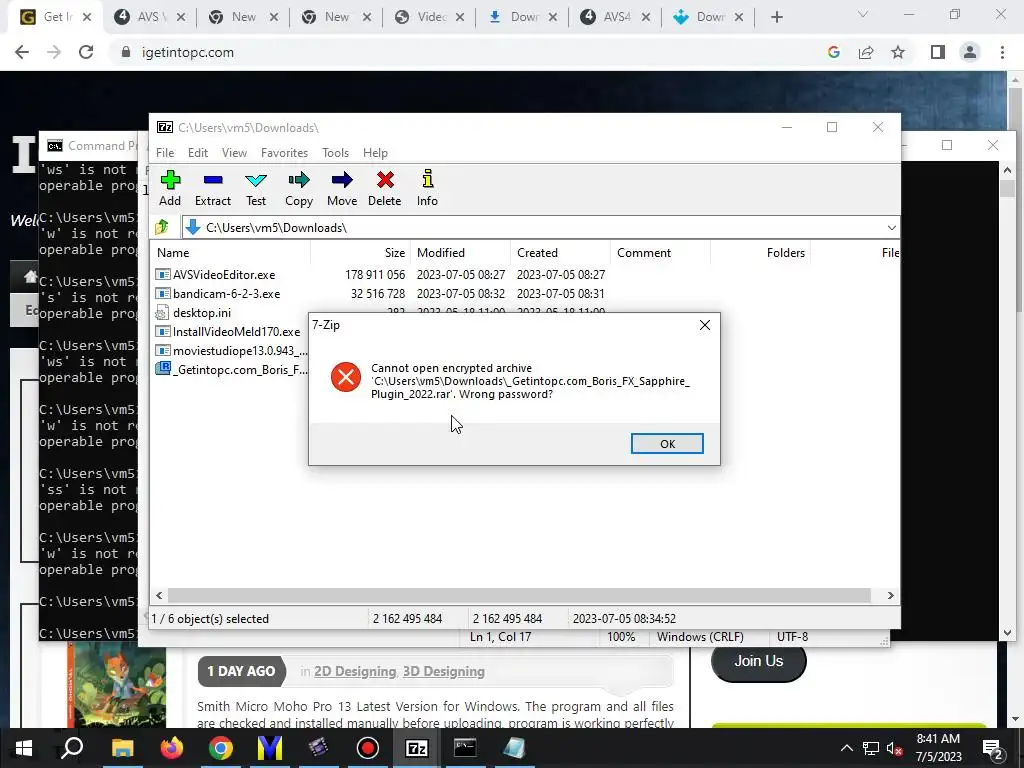This screenshot has height=768, width=1024.
Task: Click the Join Us button on webpage
Action: [x=758, y=661]
